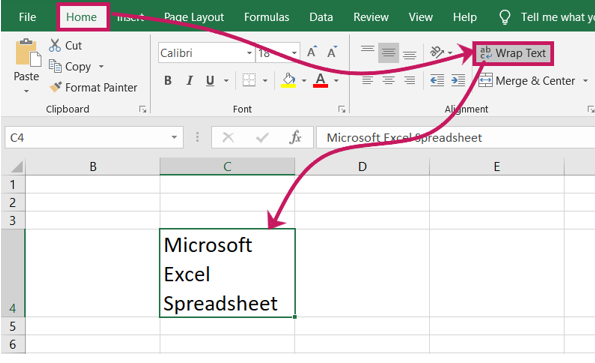
Task: Open the font size dropdown
Action: coord(294,53)
